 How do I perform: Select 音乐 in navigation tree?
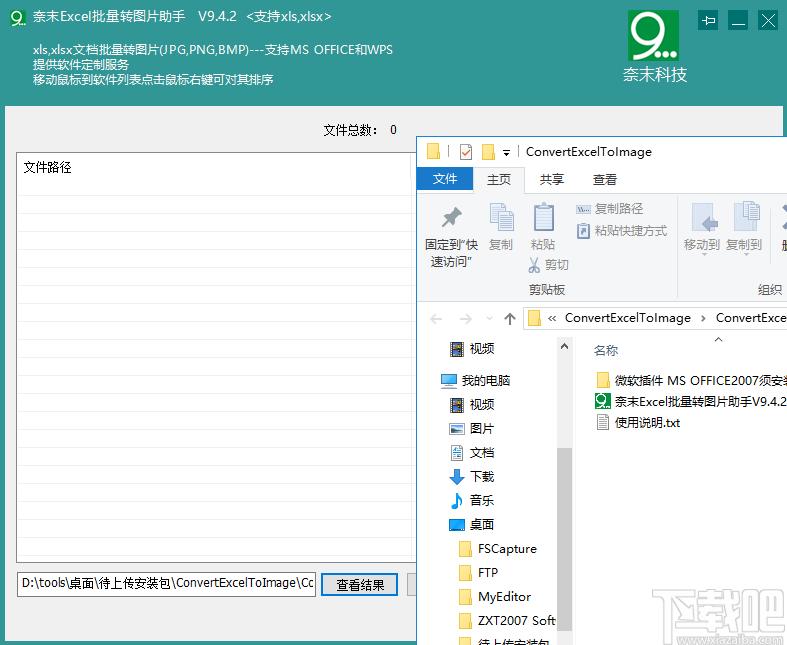472,500
